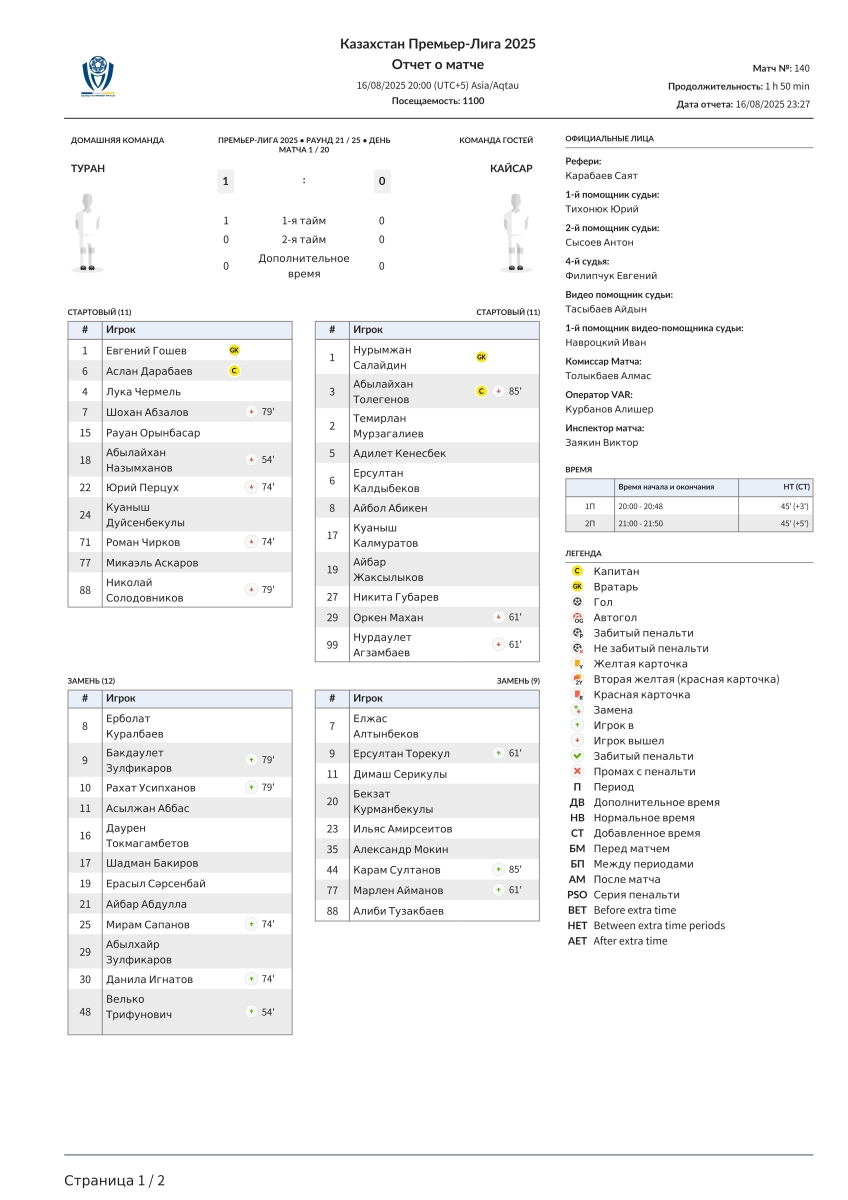Image resolution: width=848 pixels, height=1200 pixels.
Task: Click the 1П row in the time table
Action: pyautogui.click(x=689, y=506)
